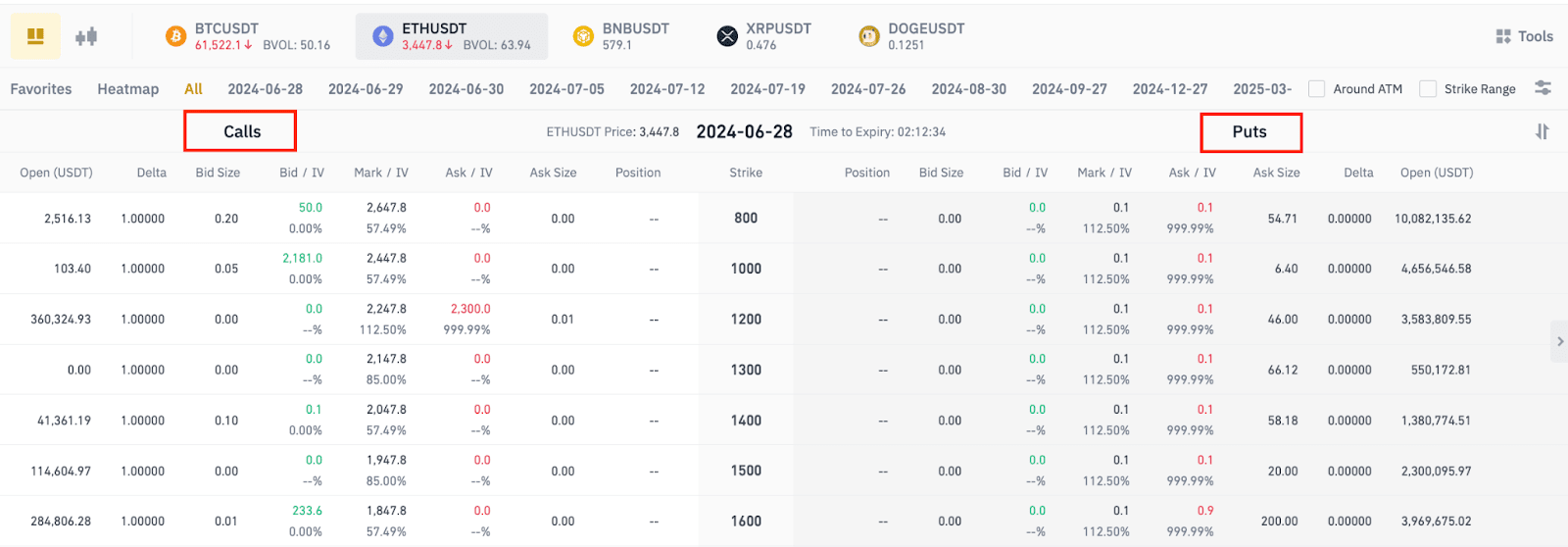Select the 2024-07-05 expiry tab
This screenshot has width=1568, height=547.
point(566,89)
